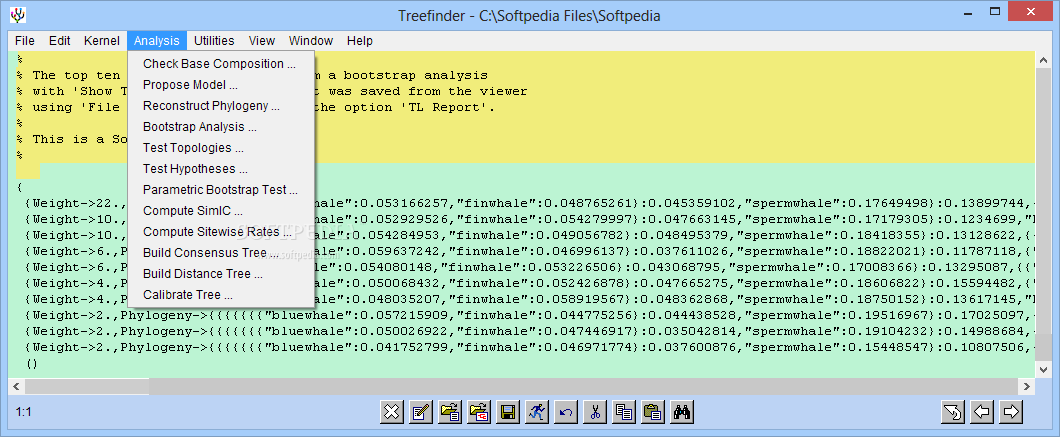Click the right arrow navigation icon

coord(1011,411)
